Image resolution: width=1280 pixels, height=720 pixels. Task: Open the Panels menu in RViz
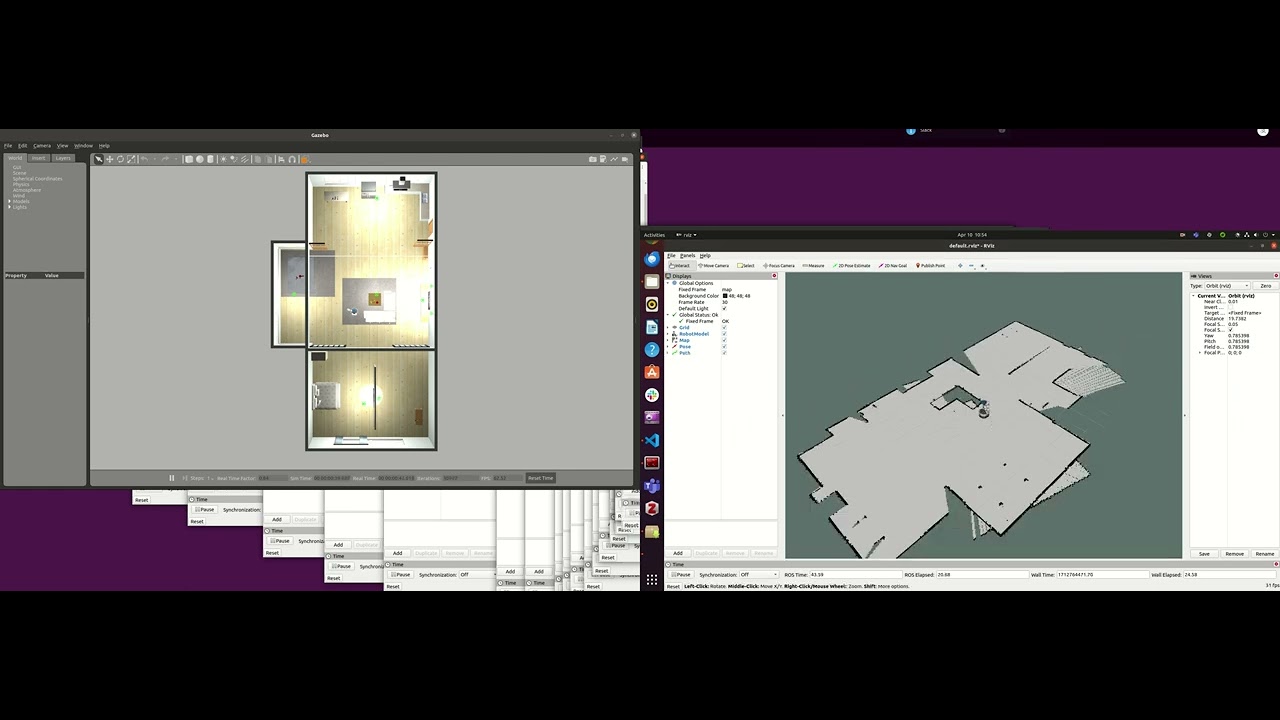tap(687, 256)
